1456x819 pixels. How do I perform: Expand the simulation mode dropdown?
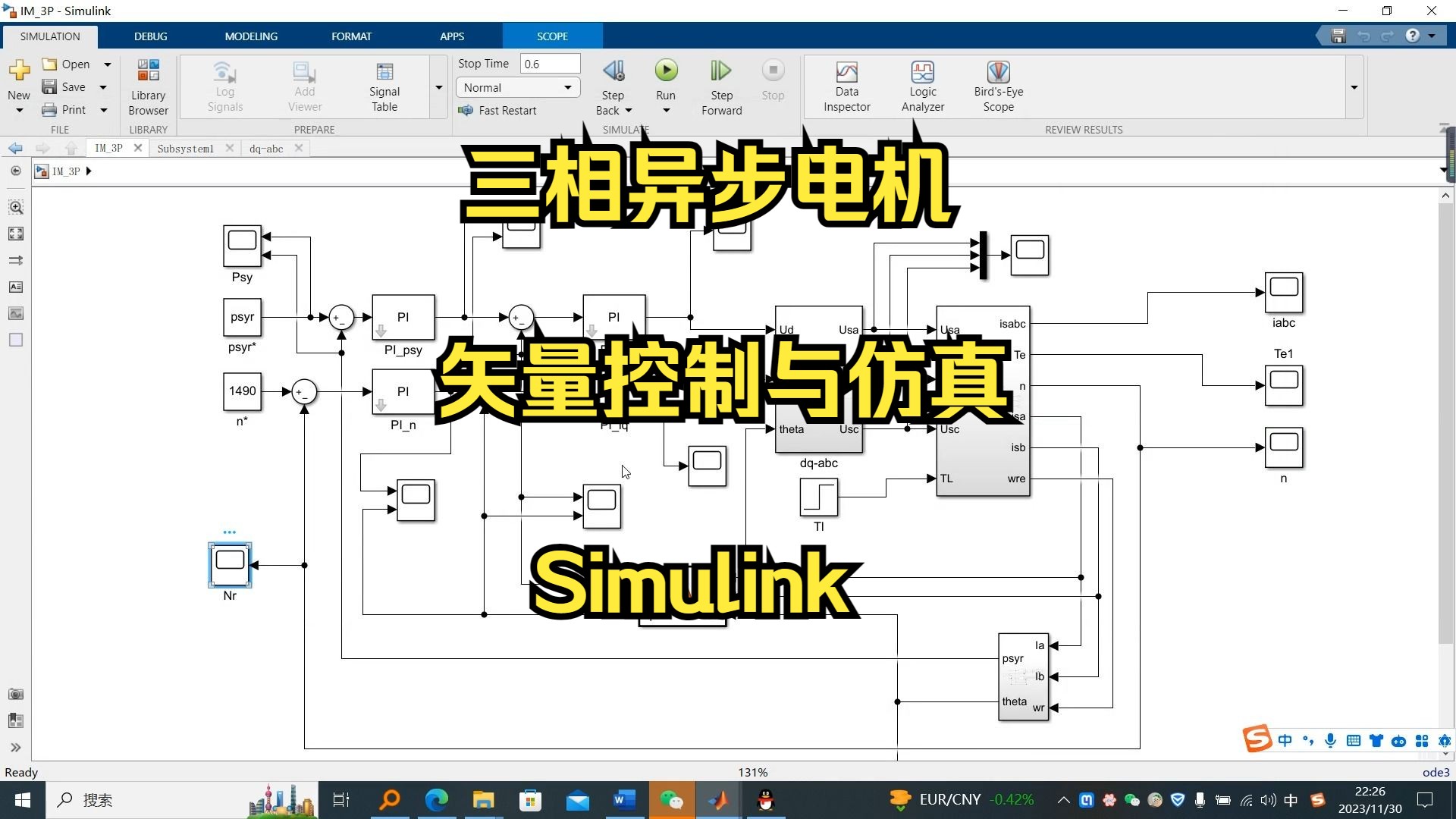point(567,87)
